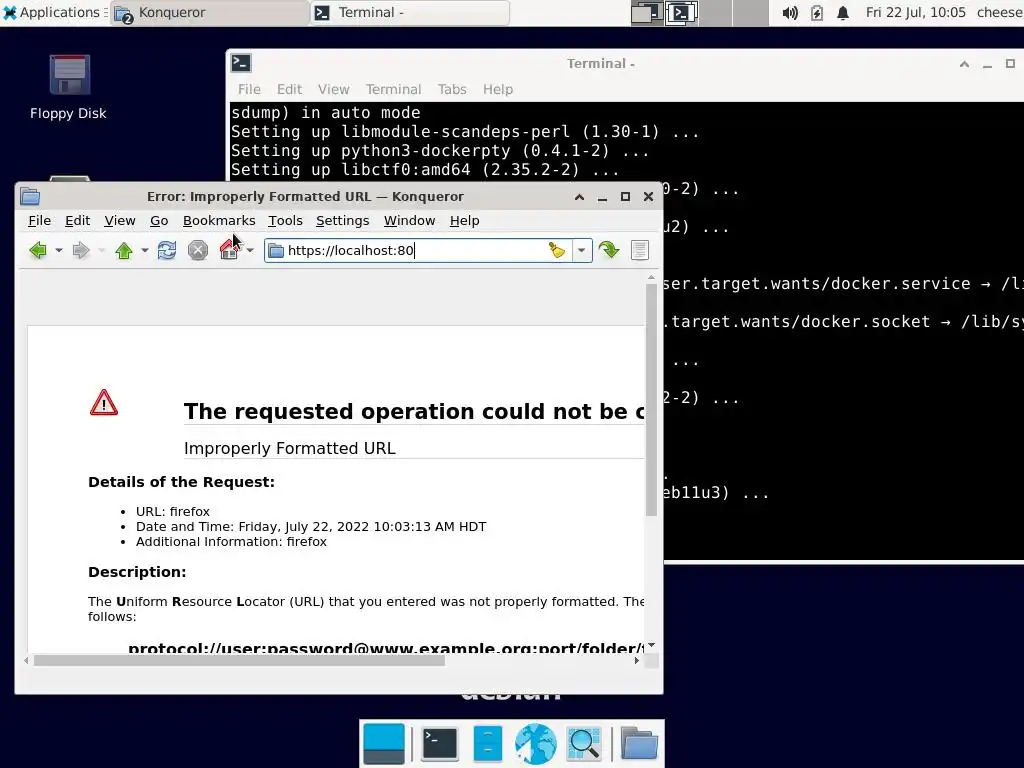Open the Settings menu
The image size is (1024, 768).
point(342,221)
